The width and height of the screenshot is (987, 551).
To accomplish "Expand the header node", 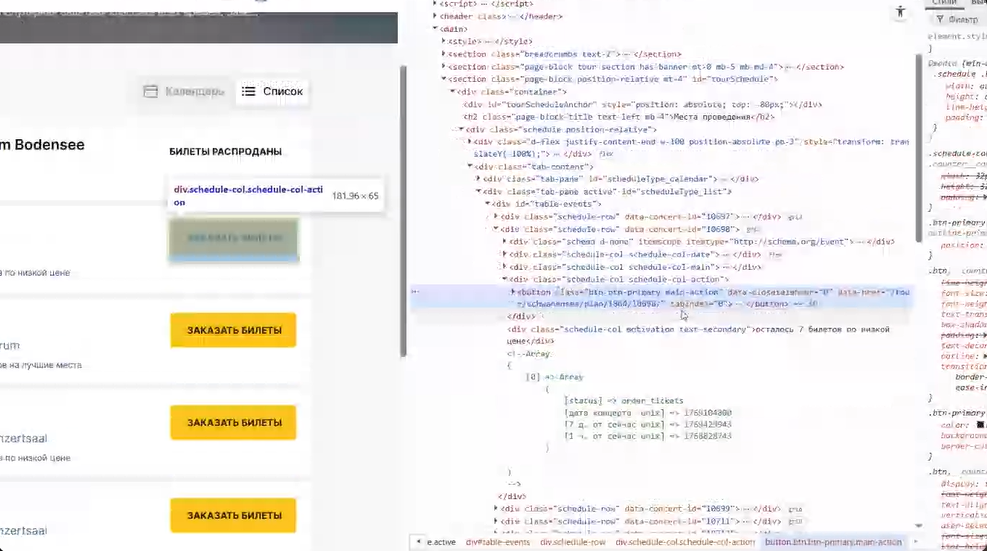I will pyautogui.click(x=435, y=16).
